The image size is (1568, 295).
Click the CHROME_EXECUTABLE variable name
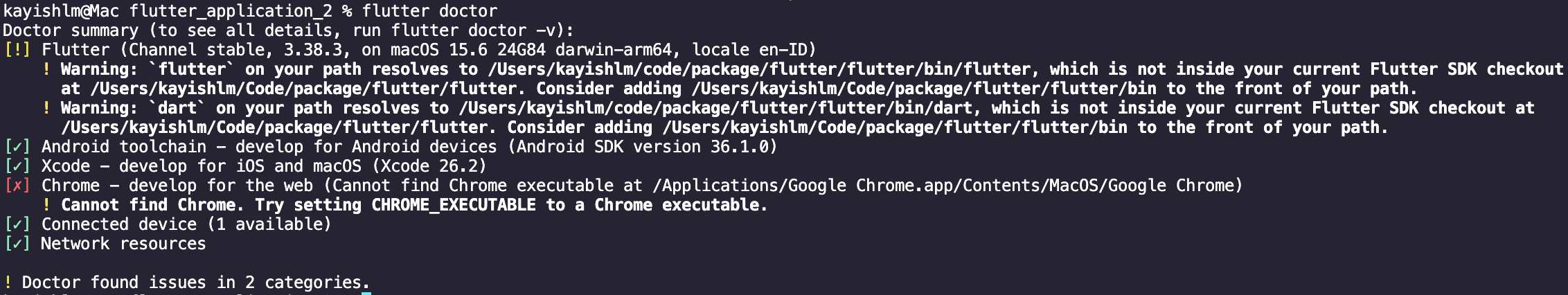pyautogui.click(x=453, y=205)
